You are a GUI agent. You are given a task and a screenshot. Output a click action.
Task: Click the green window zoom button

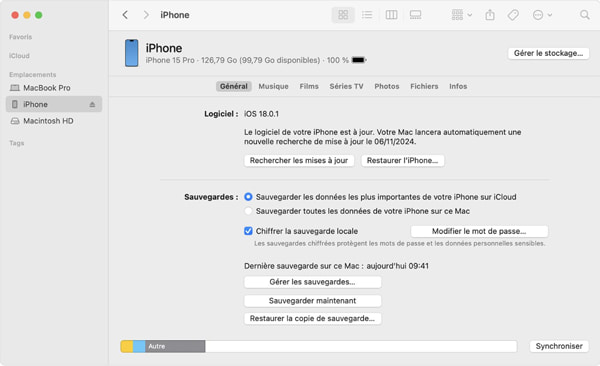(39, 15)
